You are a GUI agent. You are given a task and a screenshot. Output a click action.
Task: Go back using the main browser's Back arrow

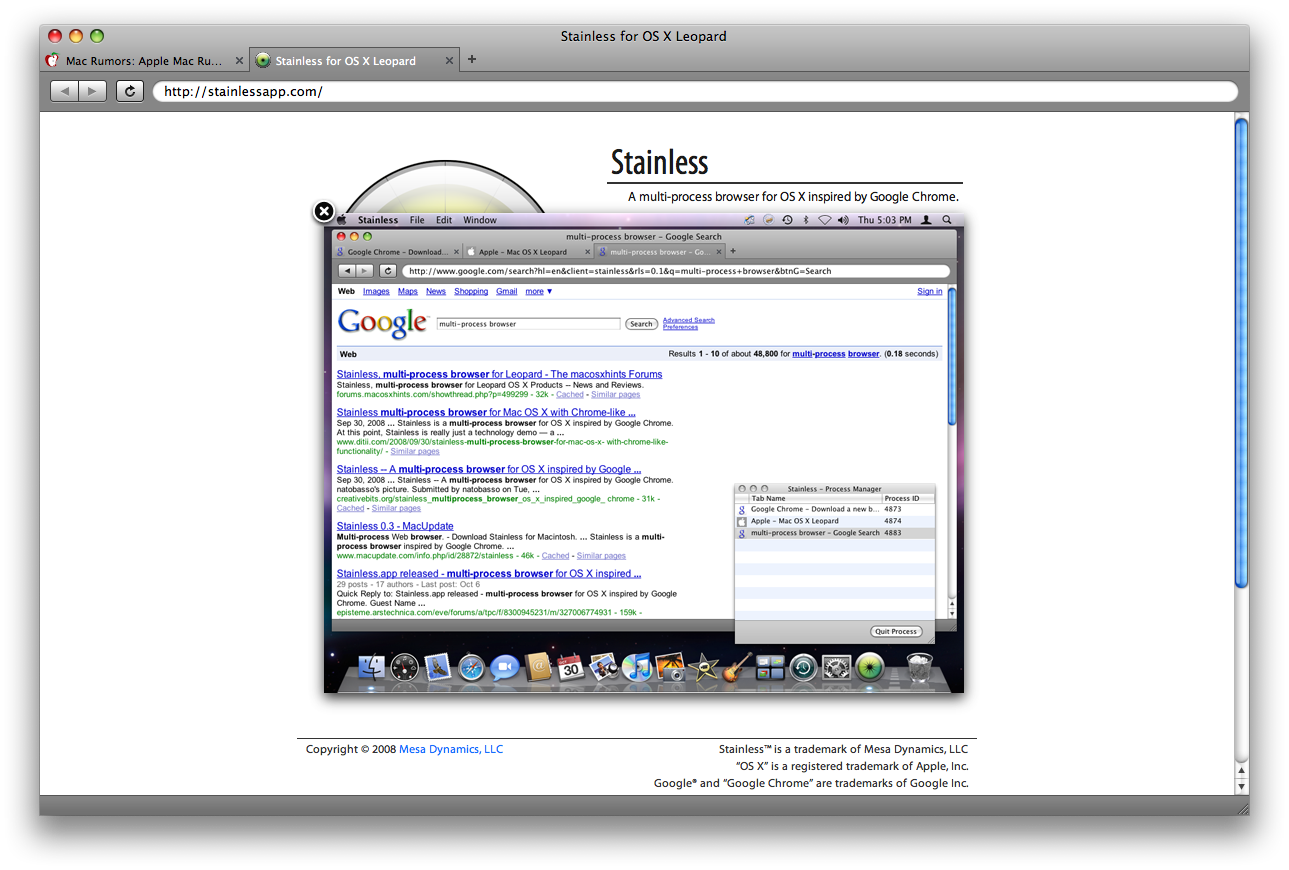(x=64, y=91)
